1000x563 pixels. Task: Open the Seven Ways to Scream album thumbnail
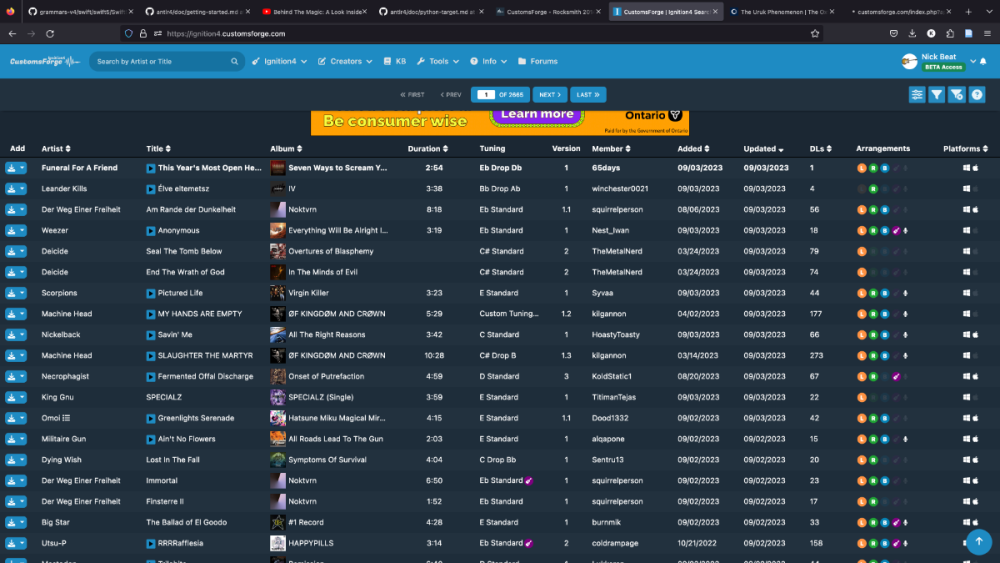[x=277, y=168]
